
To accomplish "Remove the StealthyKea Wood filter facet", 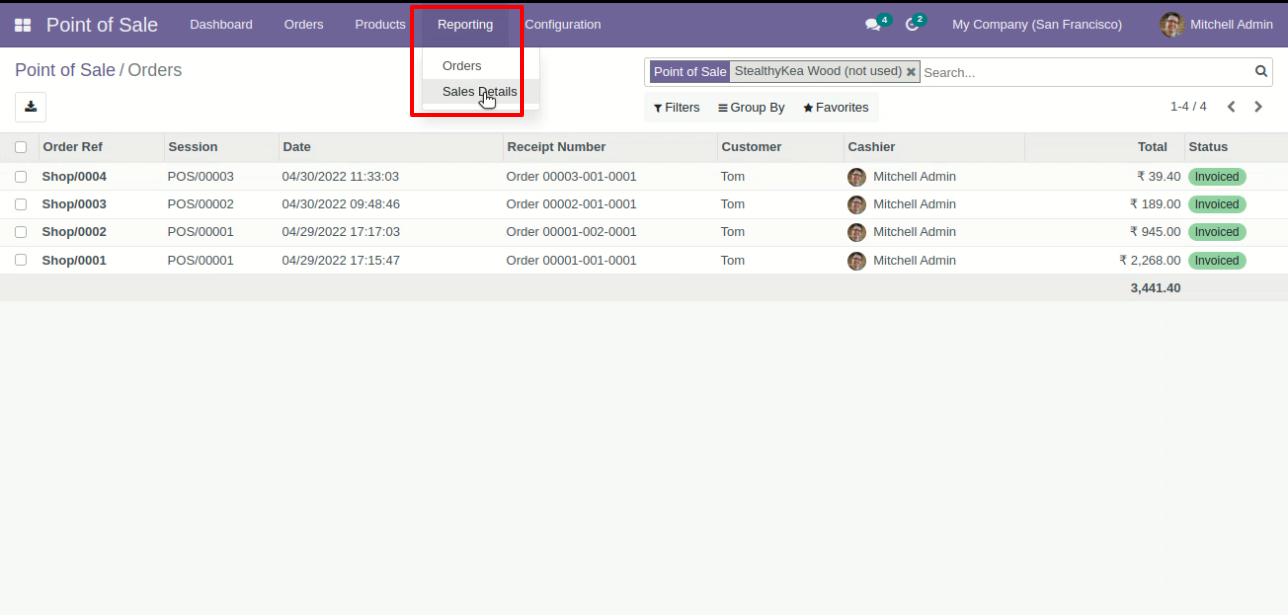I will point(911,72).
